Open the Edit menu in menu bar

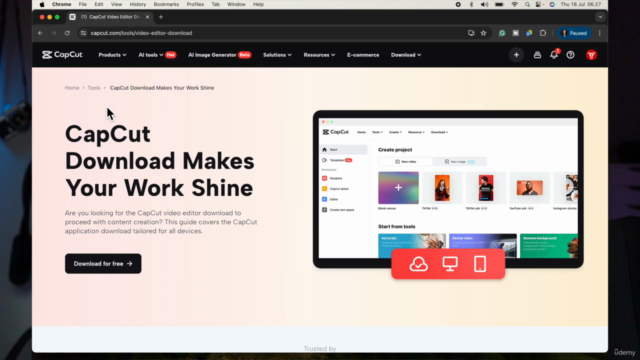99,4
